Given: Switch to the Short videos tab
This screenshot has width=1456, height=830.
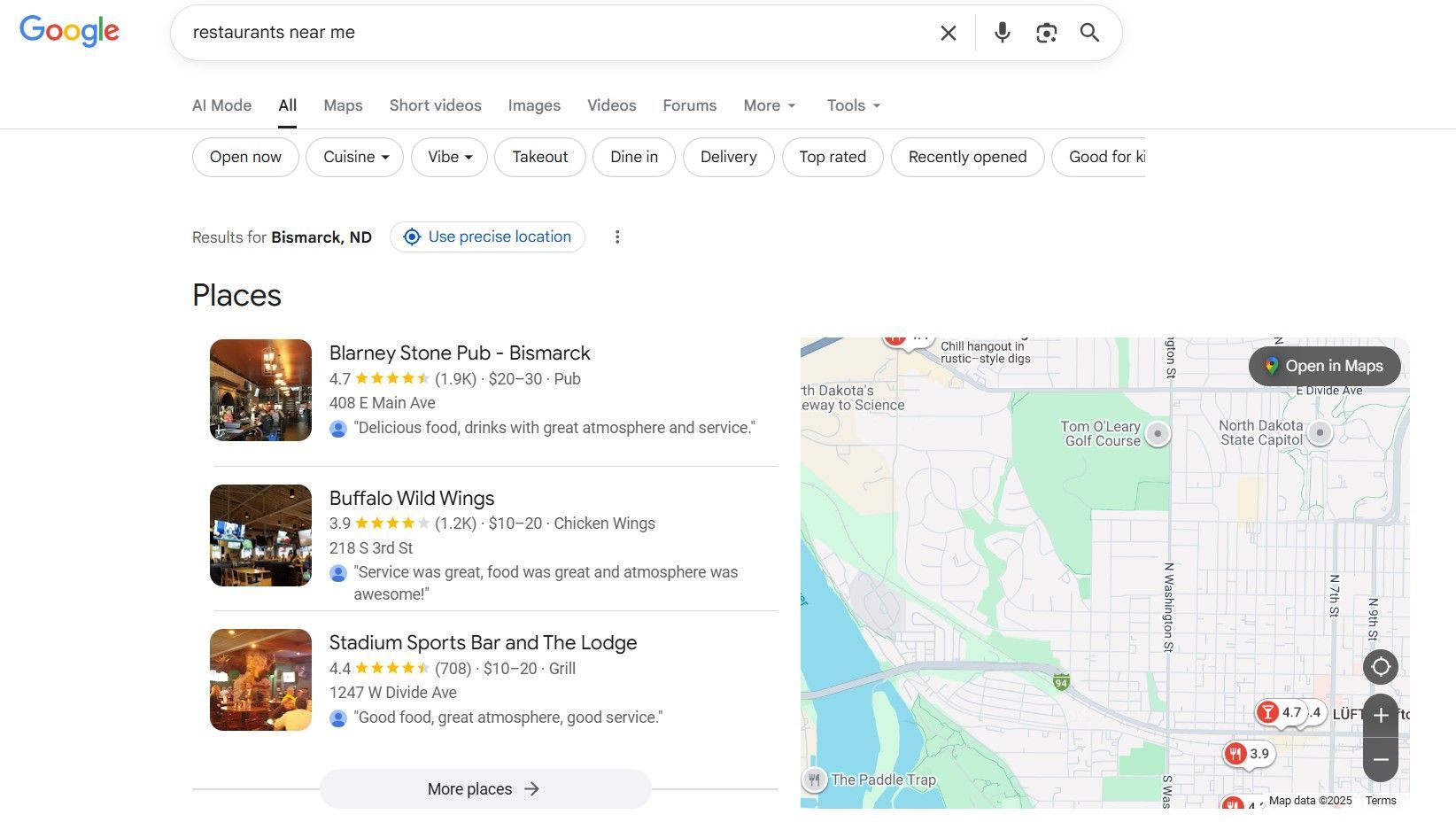Looking at the screenshot, I should (x=436, y=105).
